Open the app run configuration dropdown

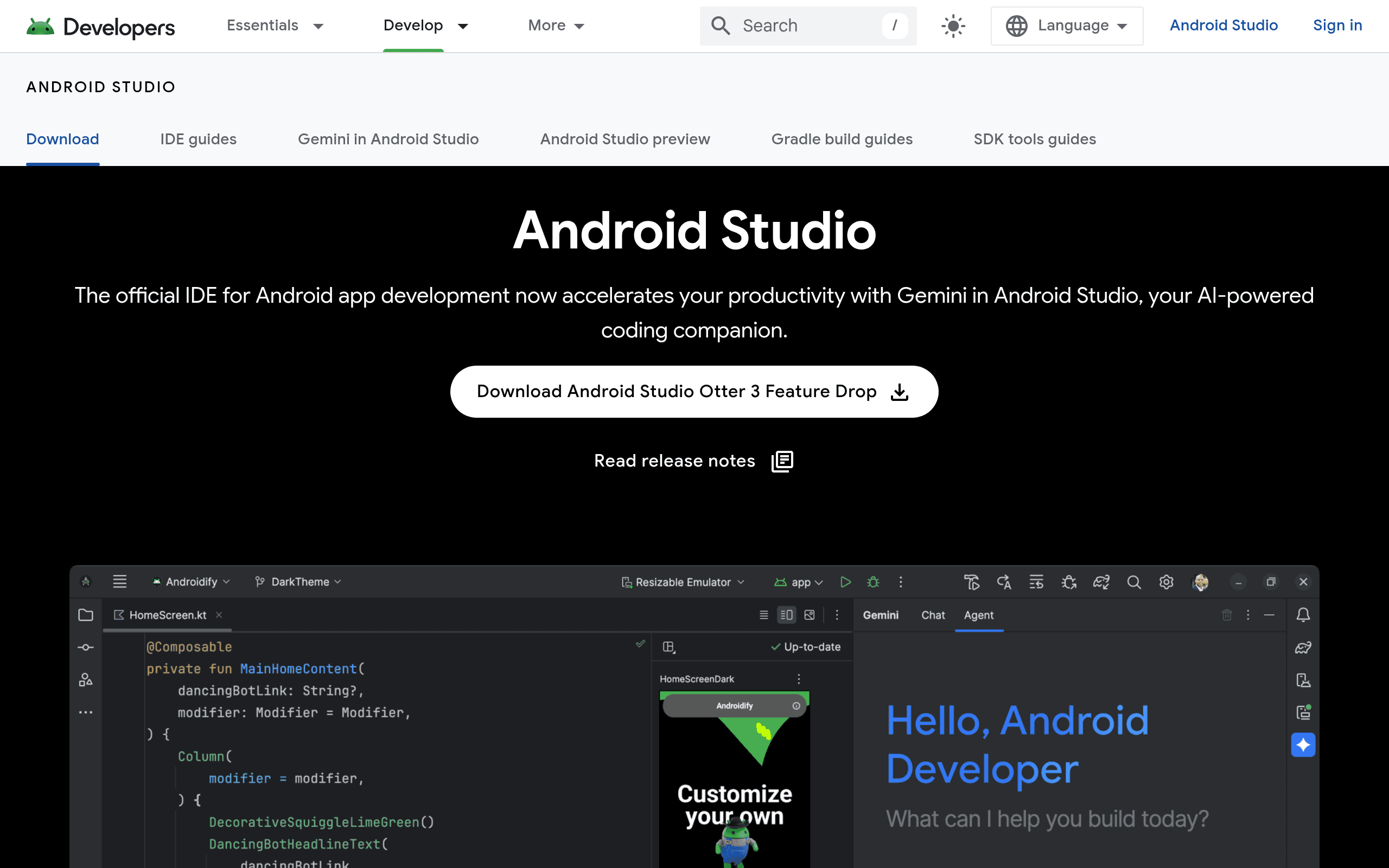click(x=798, y=582)
